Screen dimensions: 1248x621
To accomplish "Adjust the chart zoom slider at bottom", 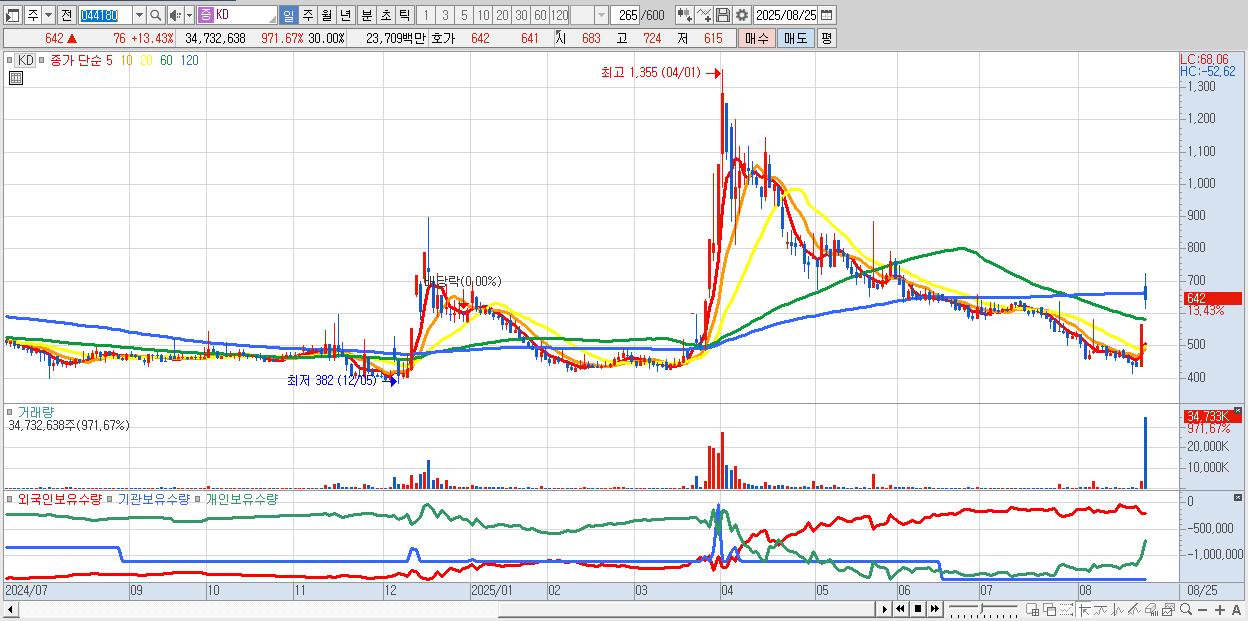I will pyautogui.click(x=984, y=608).
